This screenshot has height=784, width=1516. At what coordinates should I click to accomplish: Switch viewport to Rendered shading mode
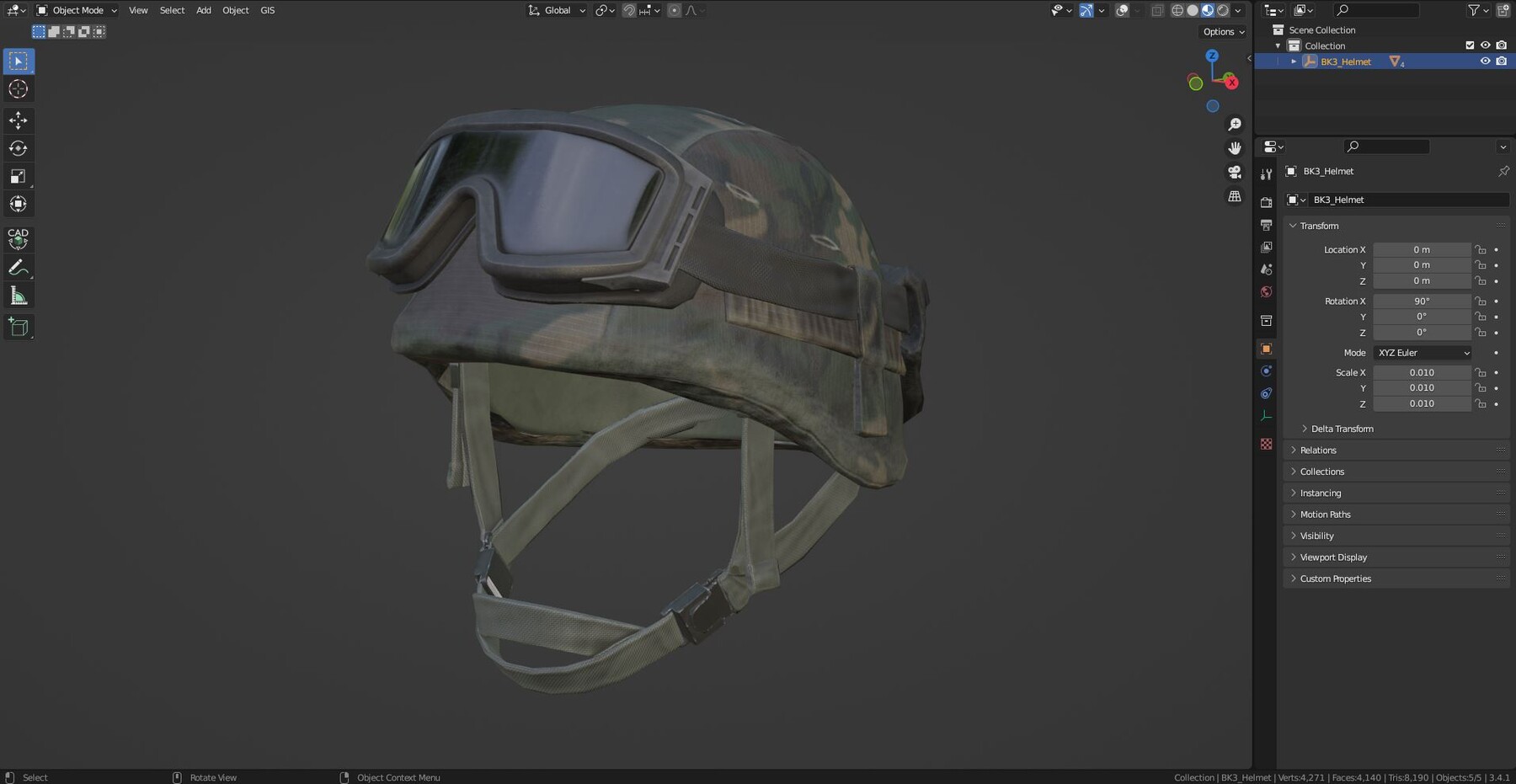coord(1223,10)
